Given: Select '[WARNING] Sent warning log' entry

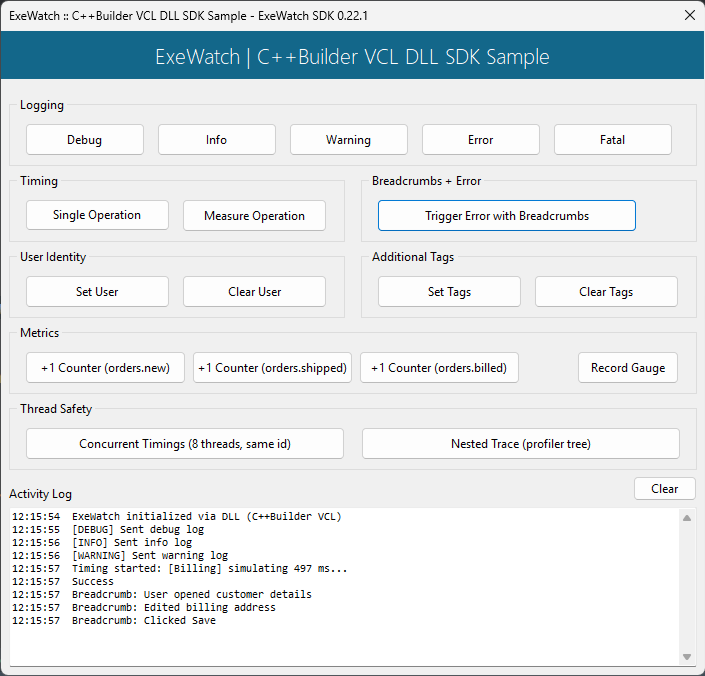Looking at the screenshot, I should tap(120, 556).
